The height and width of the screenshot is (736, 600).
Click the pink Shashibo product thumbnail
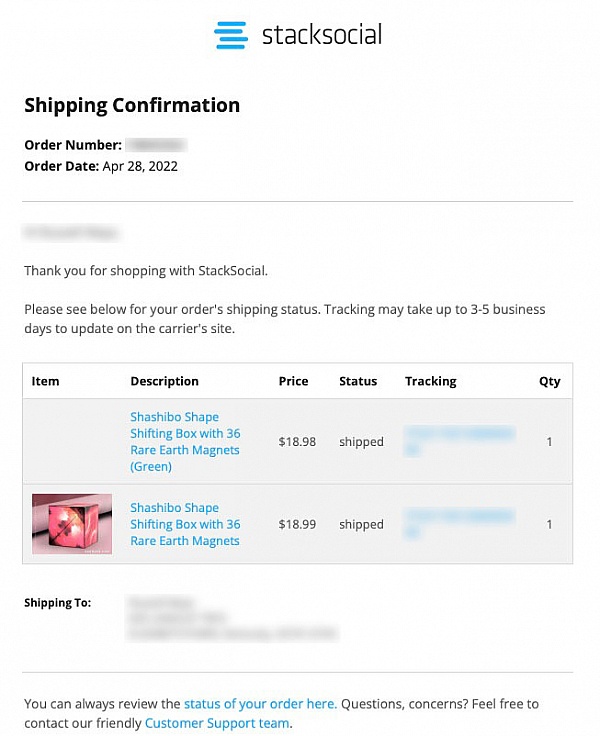tap(72, 523)
